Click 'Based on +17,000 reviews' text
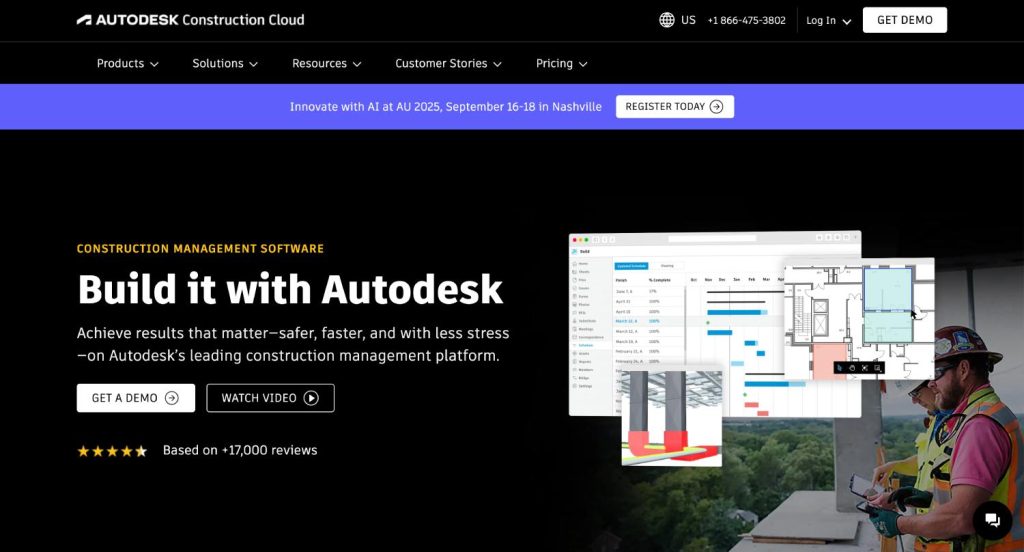 pyautogui.click(x=240, y=450)
